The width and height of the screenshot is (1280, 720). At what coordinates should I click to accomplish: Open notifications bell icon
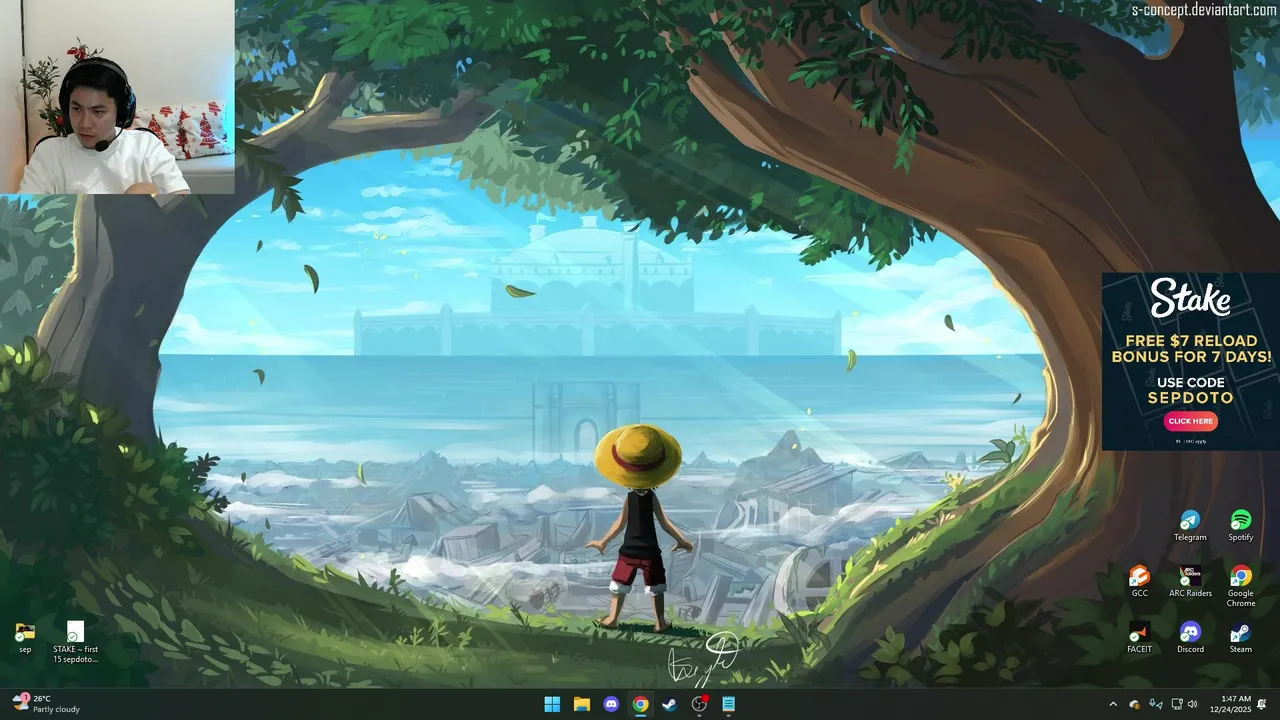[1263, 704]
